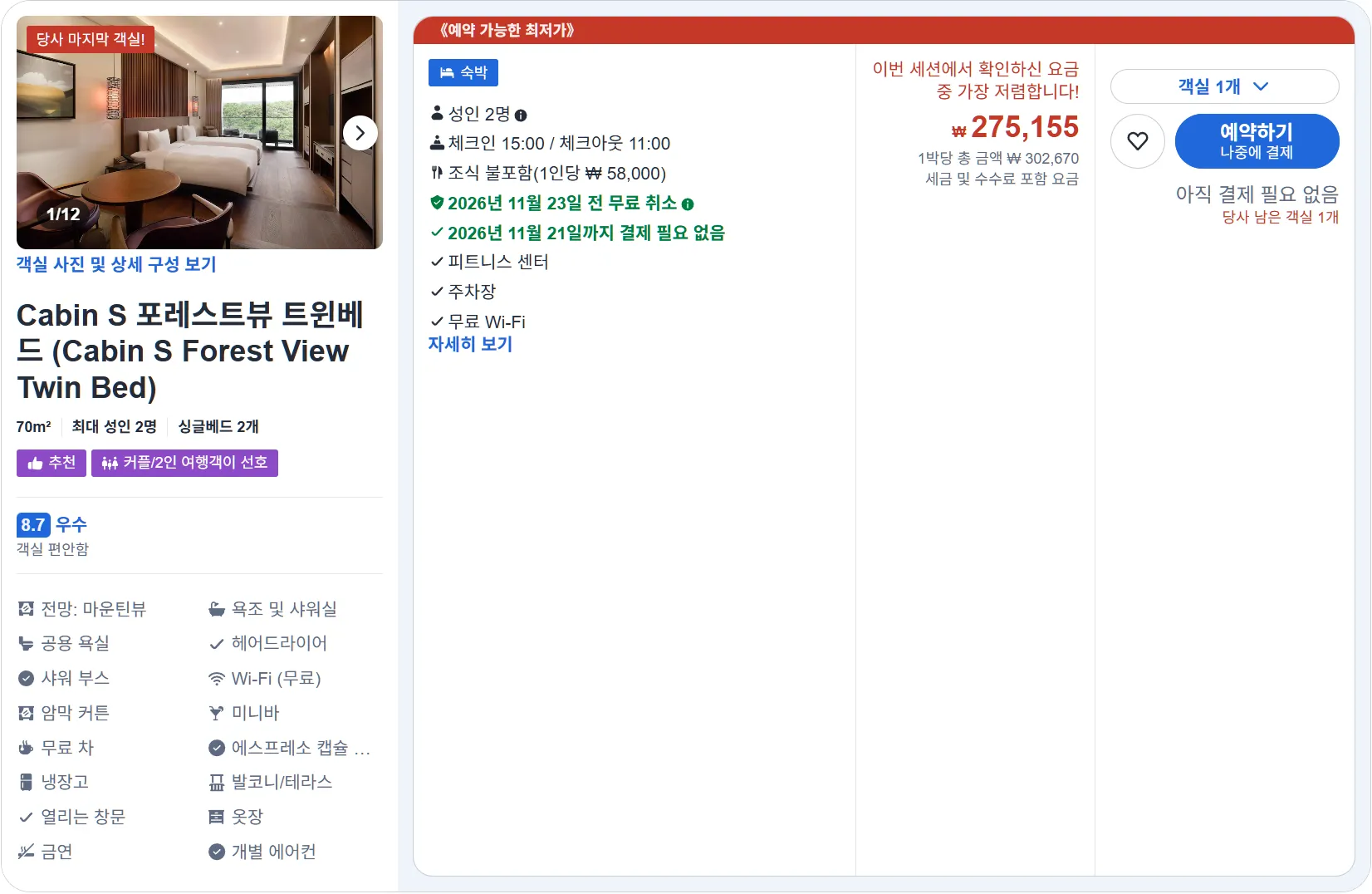
Task: Click 에스프레소 캡슐 amenity entry
Action: pos(289,748)
